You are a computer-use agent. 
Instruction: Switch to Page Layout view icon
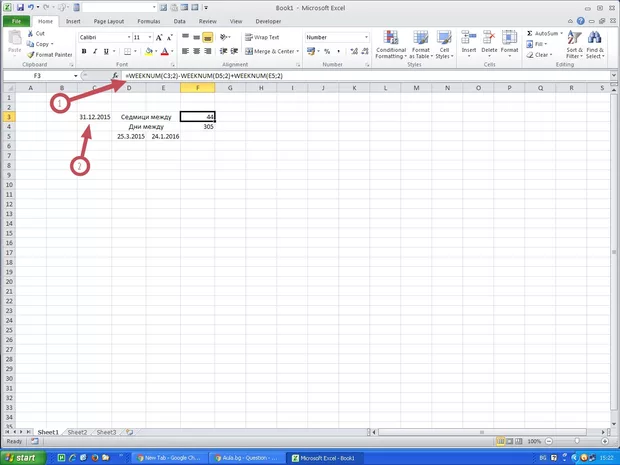pos(510,441)
